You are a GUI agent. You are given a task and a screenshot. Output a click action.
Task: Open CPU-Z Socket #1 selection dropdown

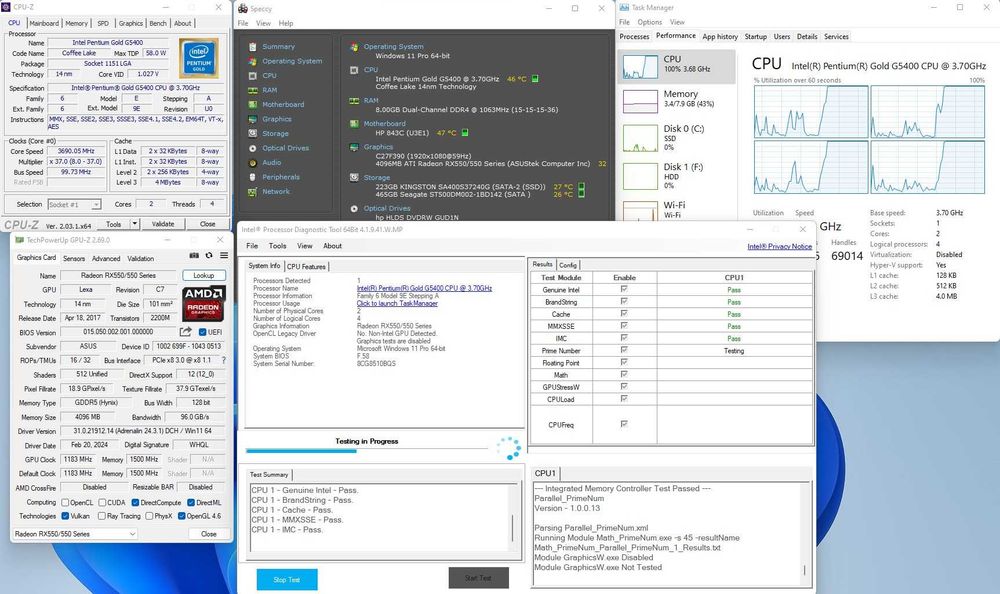[75, 204]
